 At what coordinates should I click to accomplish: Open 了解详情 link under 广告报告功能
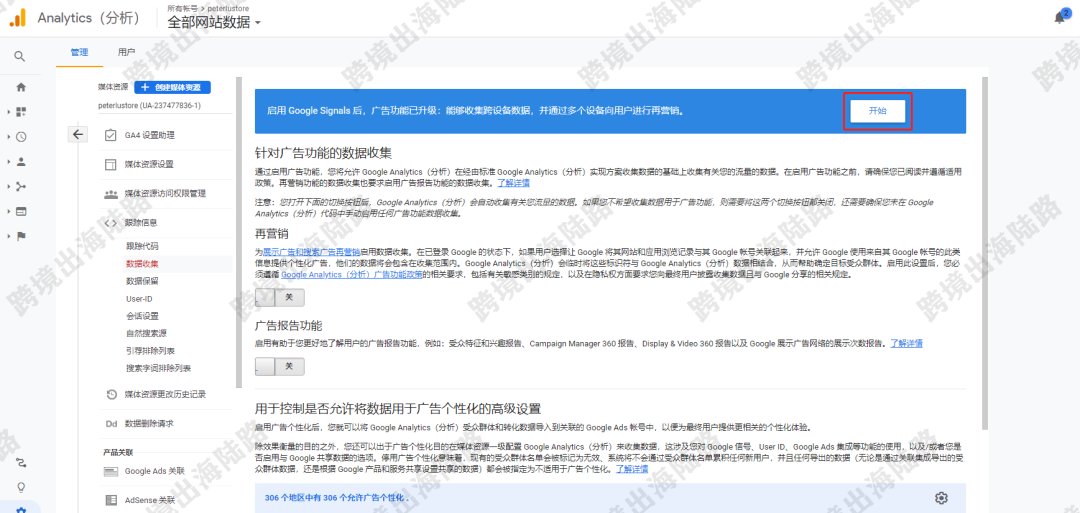[906, 343]
